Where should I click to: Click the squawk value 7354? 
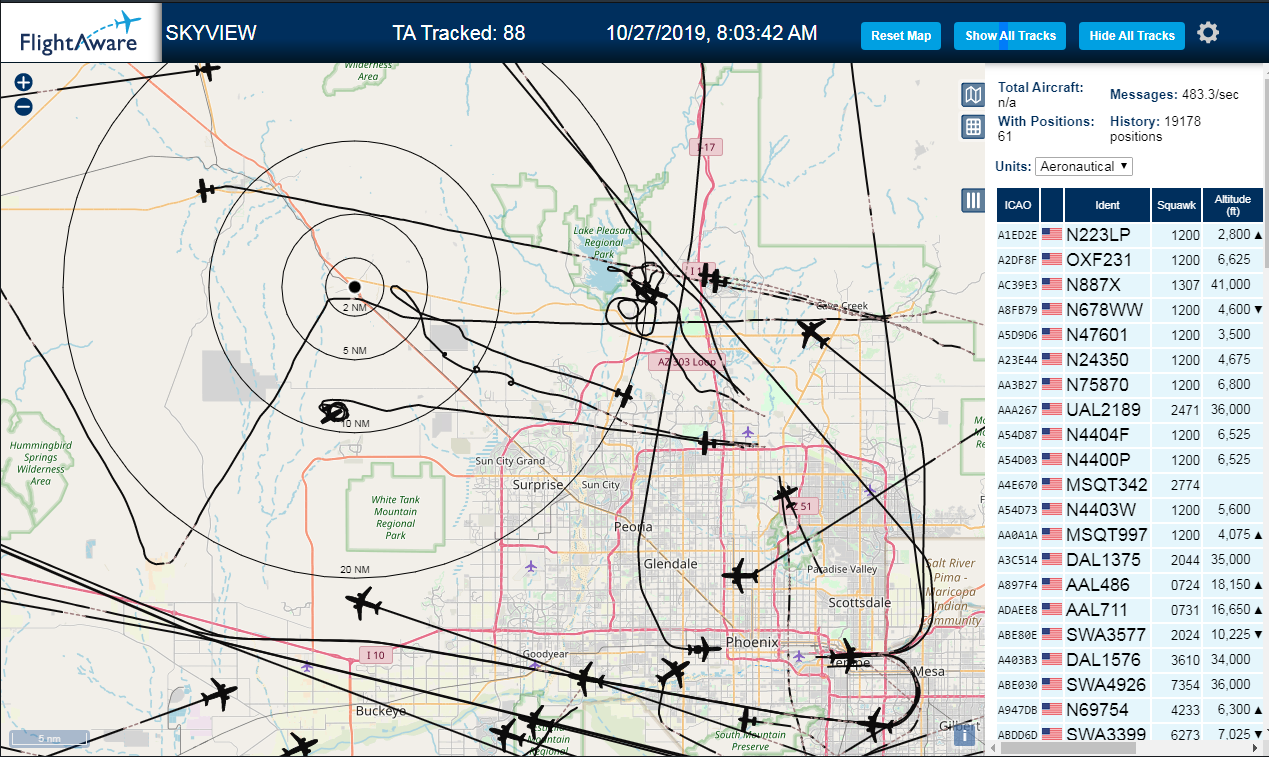(x=1185, y=685)
